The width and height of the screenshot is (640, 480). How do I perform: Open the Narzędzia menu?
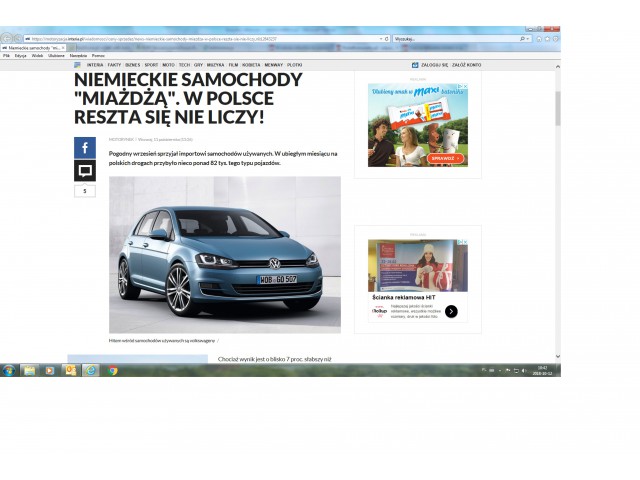click(78, 55)
